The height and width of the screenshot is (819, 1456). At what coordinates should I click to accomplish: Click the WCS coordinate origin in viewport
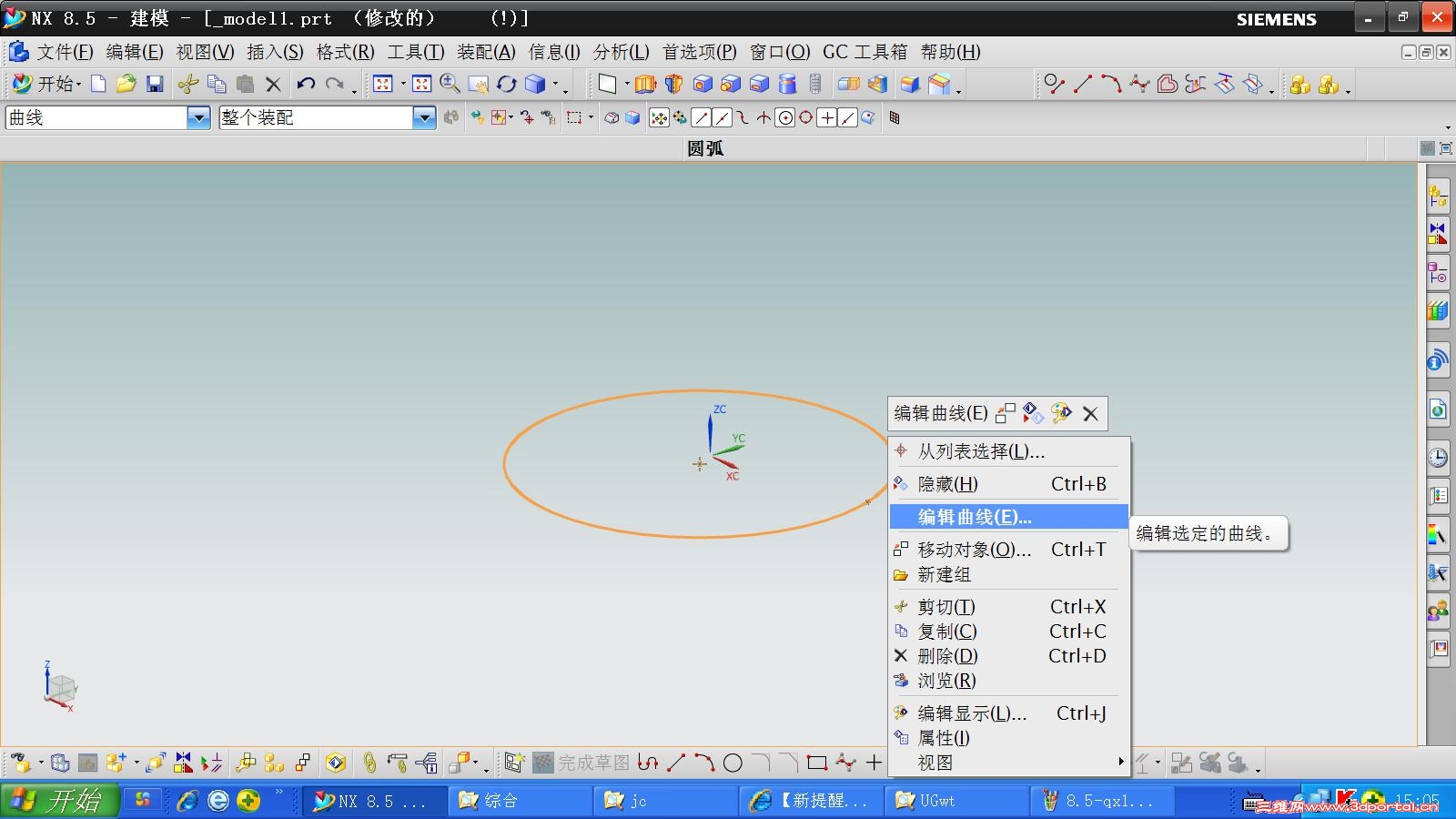[x=711, y=454]
